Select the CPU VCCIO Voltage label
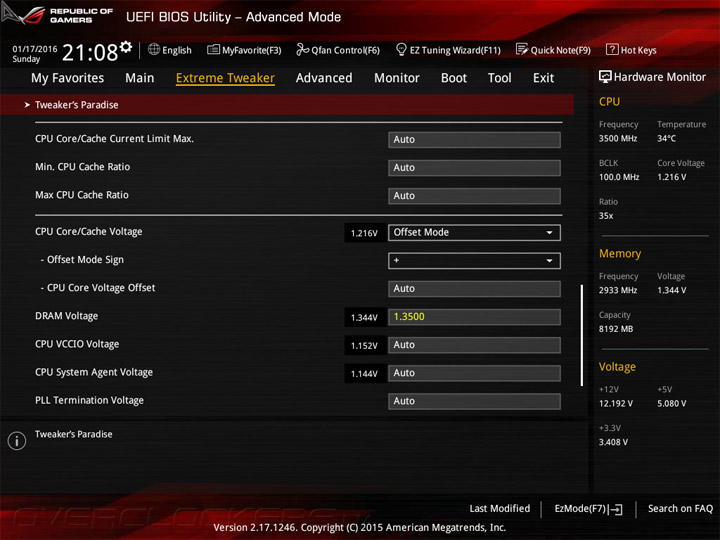720x540 pixels. [77, 344]
